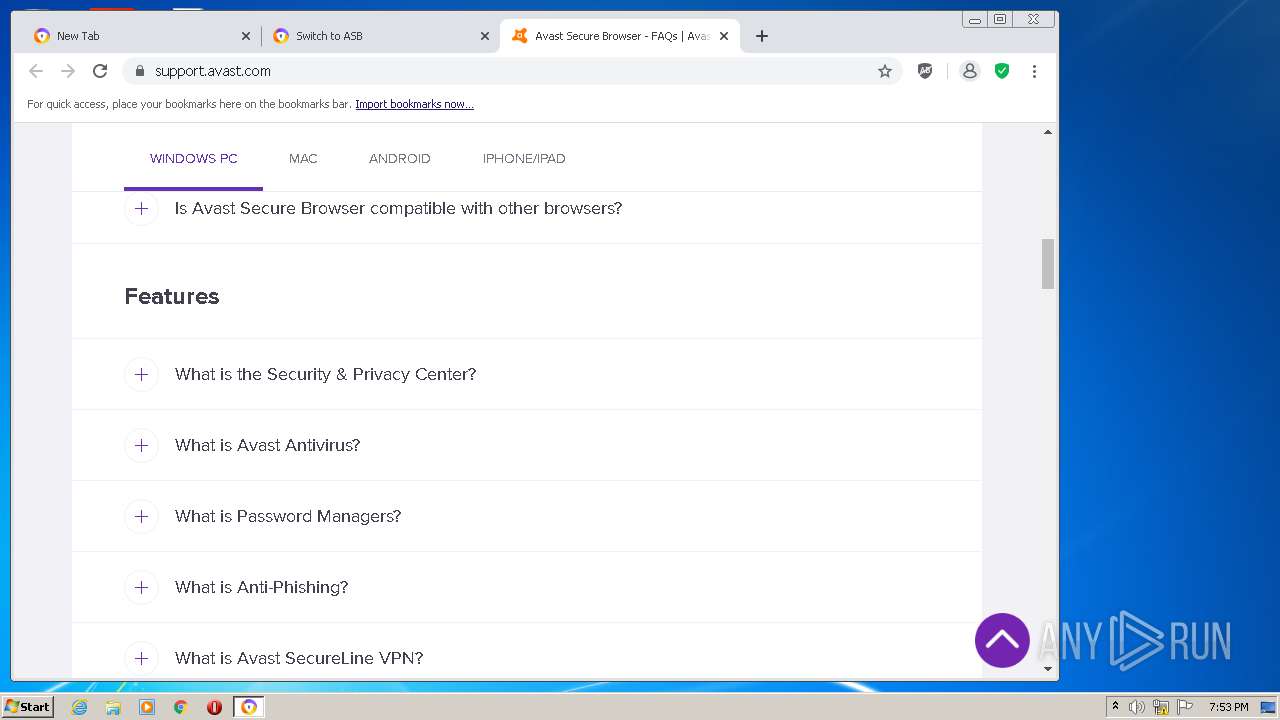The image size is (1280, 720).
Task: Open the user profile icon
Action: [x=969, y=71]
